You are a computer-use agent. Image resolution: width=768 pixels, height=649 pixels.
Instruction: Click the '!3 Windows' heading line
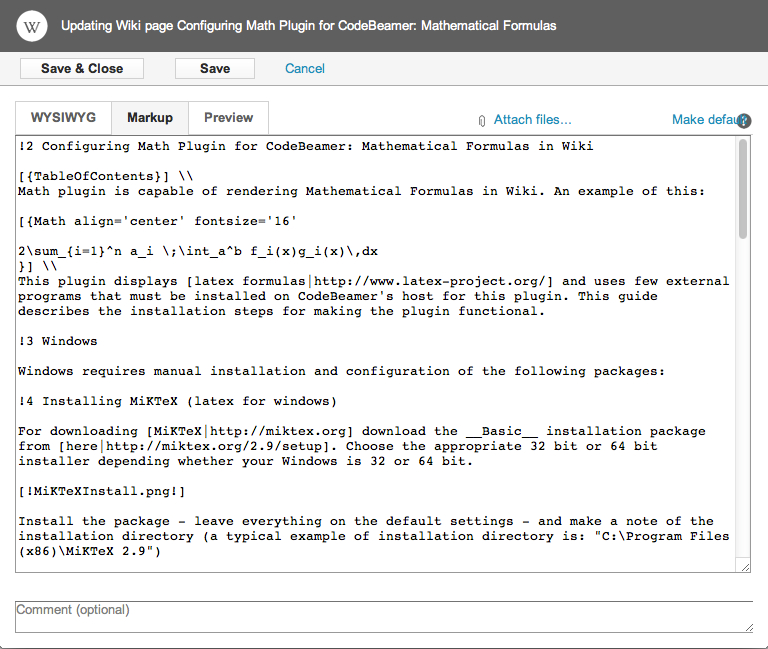click(x=58, y=341)
